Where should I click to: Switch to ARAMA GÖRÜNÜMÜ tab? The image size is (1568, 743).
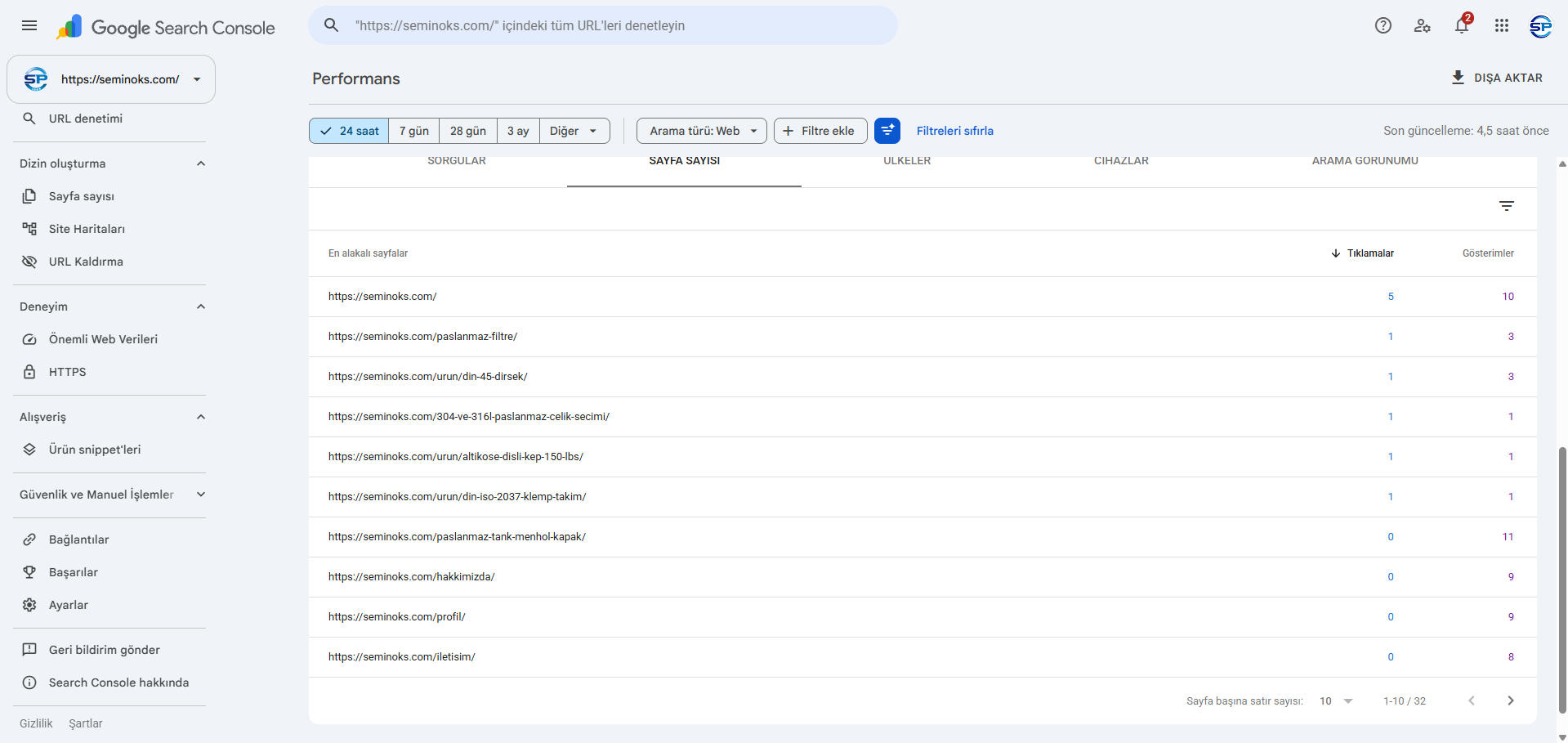[x=1365, y=163]
